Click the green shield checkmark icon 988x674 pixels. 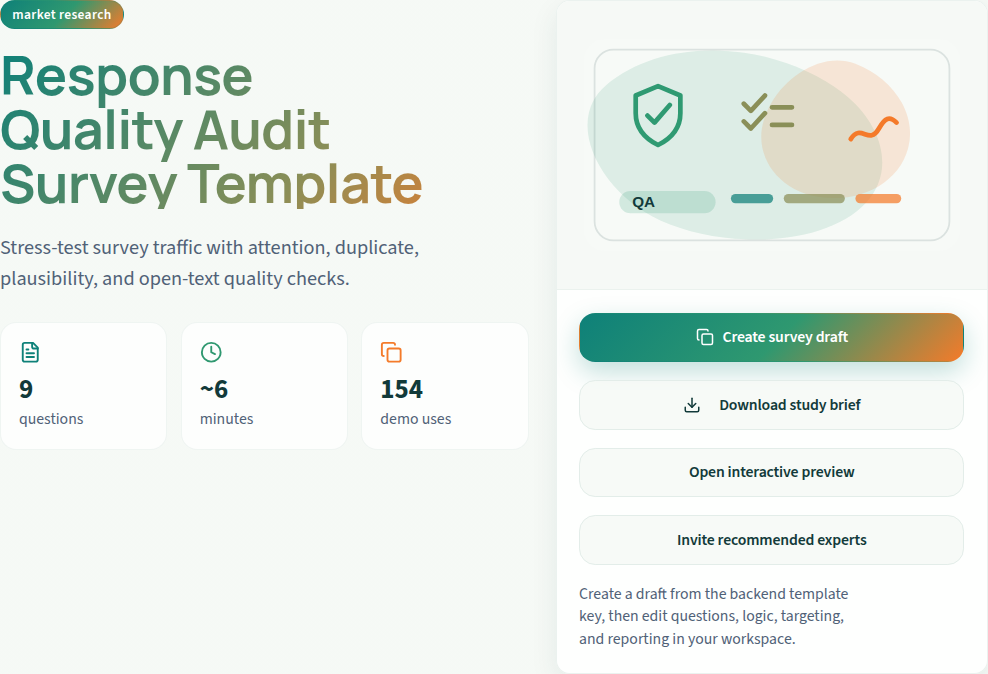[x=658, y=115]
